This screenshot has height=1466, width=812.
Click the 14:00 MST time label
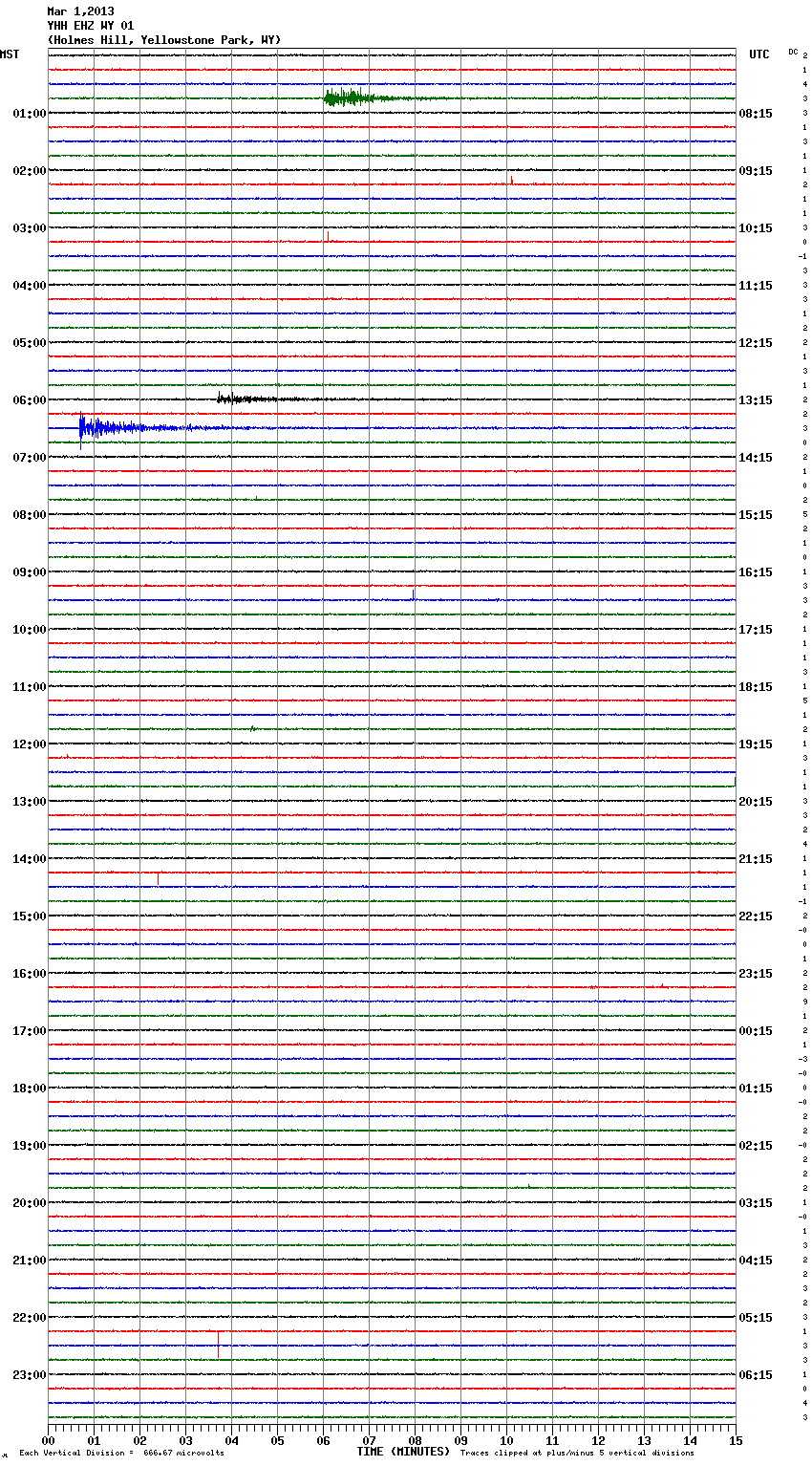pos(30,859)
